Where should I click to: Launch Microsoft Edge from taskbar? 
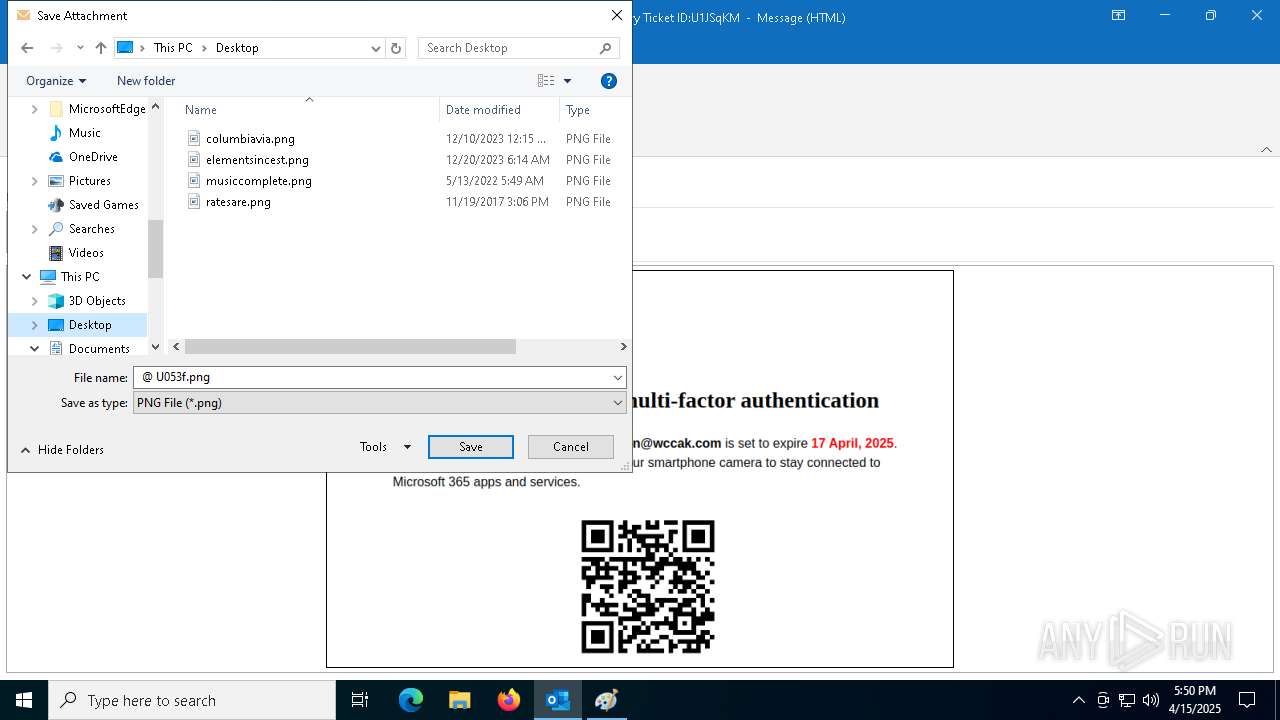411,700
